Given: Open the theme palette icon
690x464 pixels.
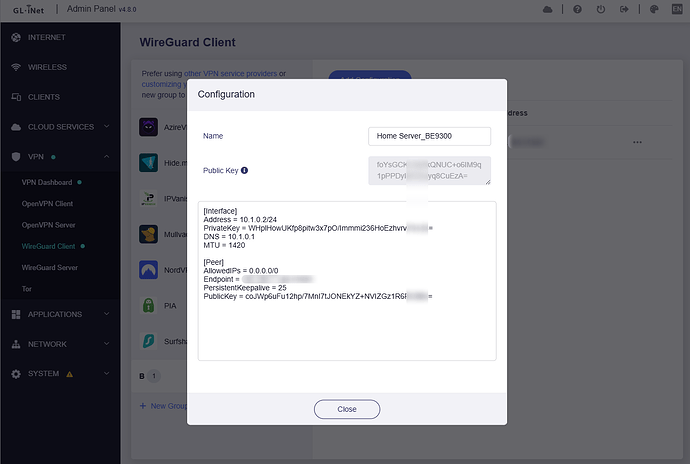Looking at the screenshot, I should click(654, 9).
